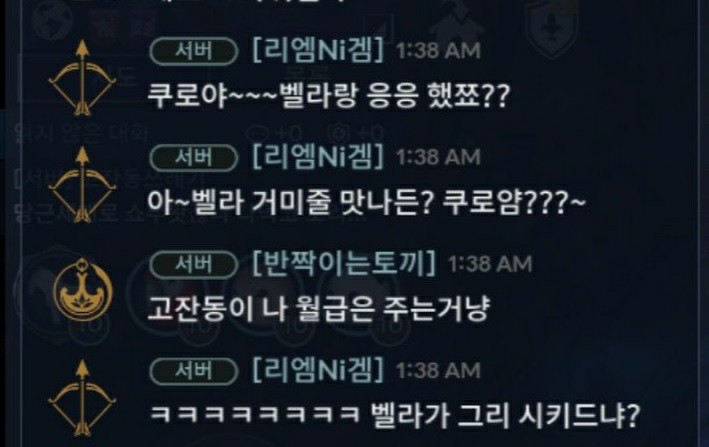Select the message '쿠로야~~~벨라랑 응응 했쬬??'
Image resolution: width=709 pixels, height=447 pixels.
[x=329, y=96]
